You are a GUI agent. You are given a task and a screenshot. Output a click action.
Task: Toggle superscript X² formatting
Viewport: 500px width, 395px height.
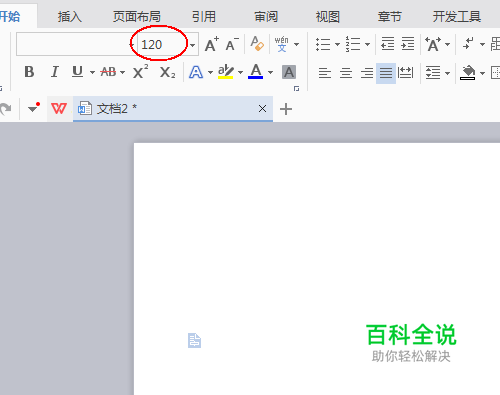click(x=140, y=71)
